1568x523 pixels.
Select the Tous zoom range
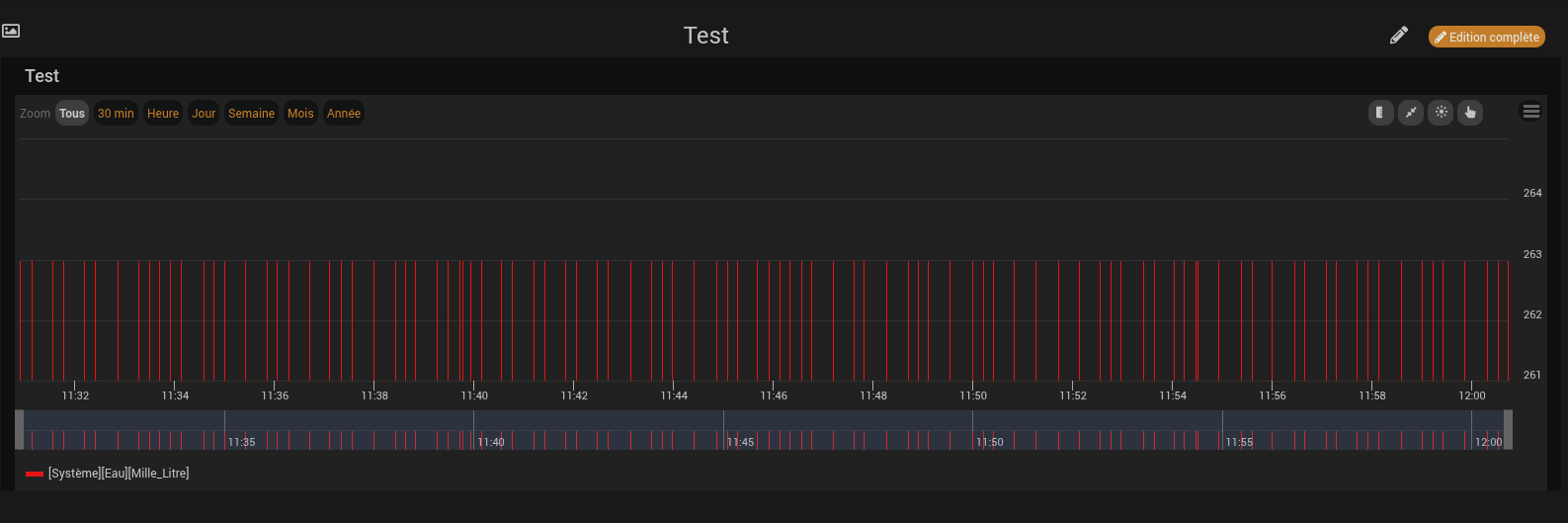point(72,114)
